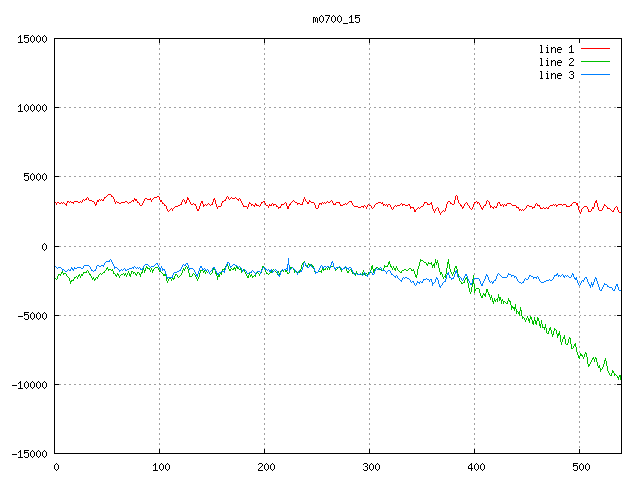Select the 'line 2' legend label

(557, 62)
